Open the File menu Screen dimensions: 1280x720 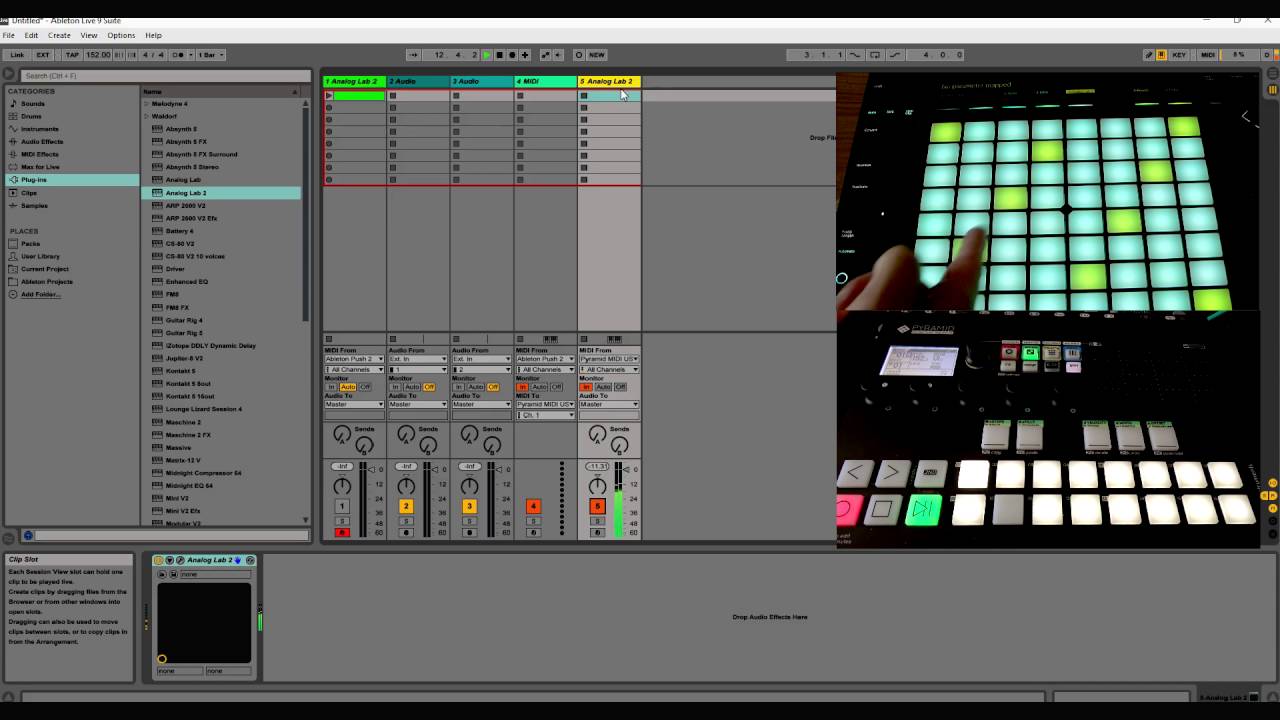pyautogui.click(x=8, y=35)
